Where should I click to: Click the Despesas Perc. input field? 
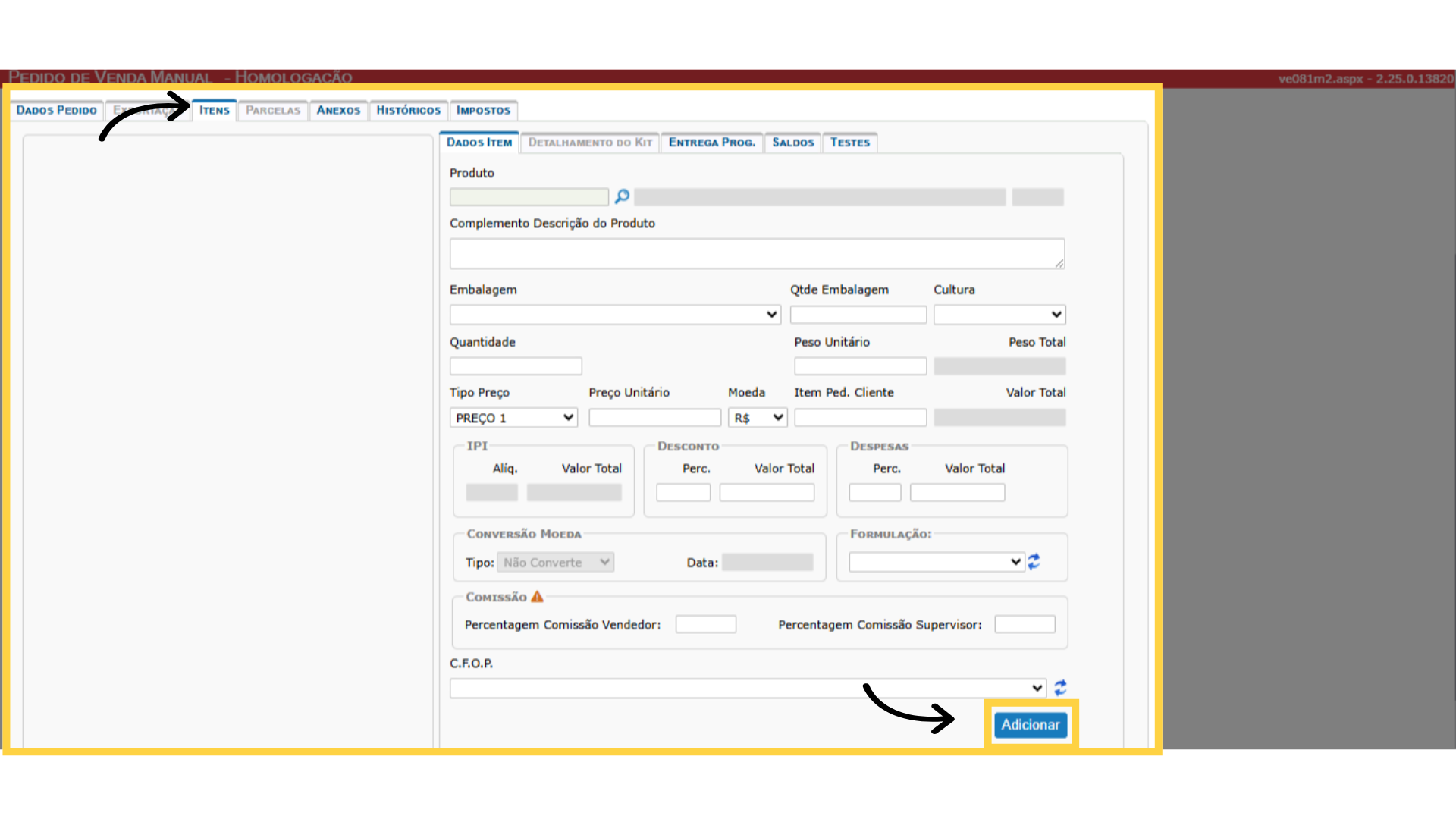coord(875,493)
